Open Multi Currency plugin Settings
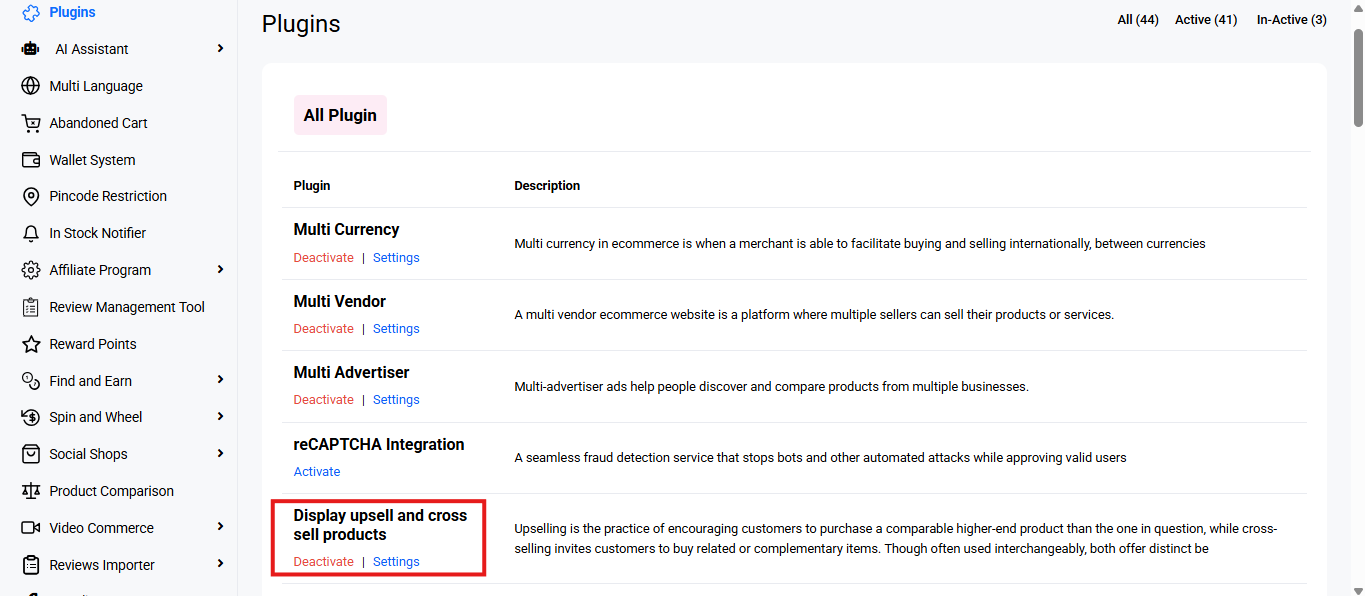 (x=396, y=258)
